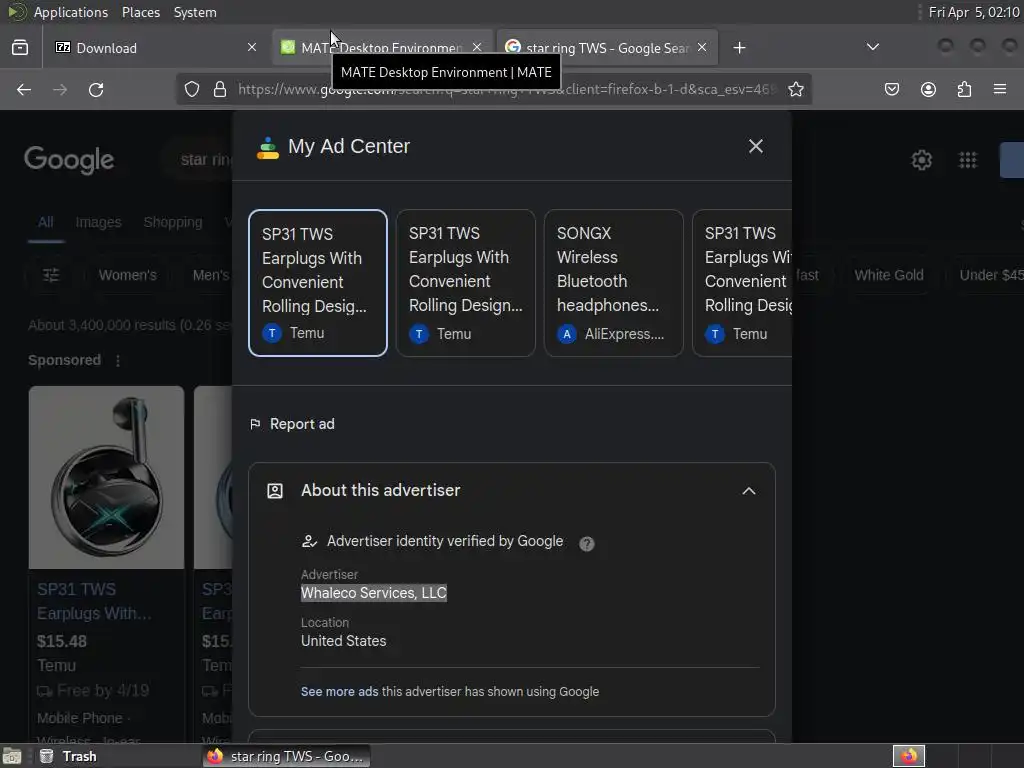Viewport: 1024px width, 768px height.
Task: Go back with the browser back arrow
Action: tap(24, 89)
